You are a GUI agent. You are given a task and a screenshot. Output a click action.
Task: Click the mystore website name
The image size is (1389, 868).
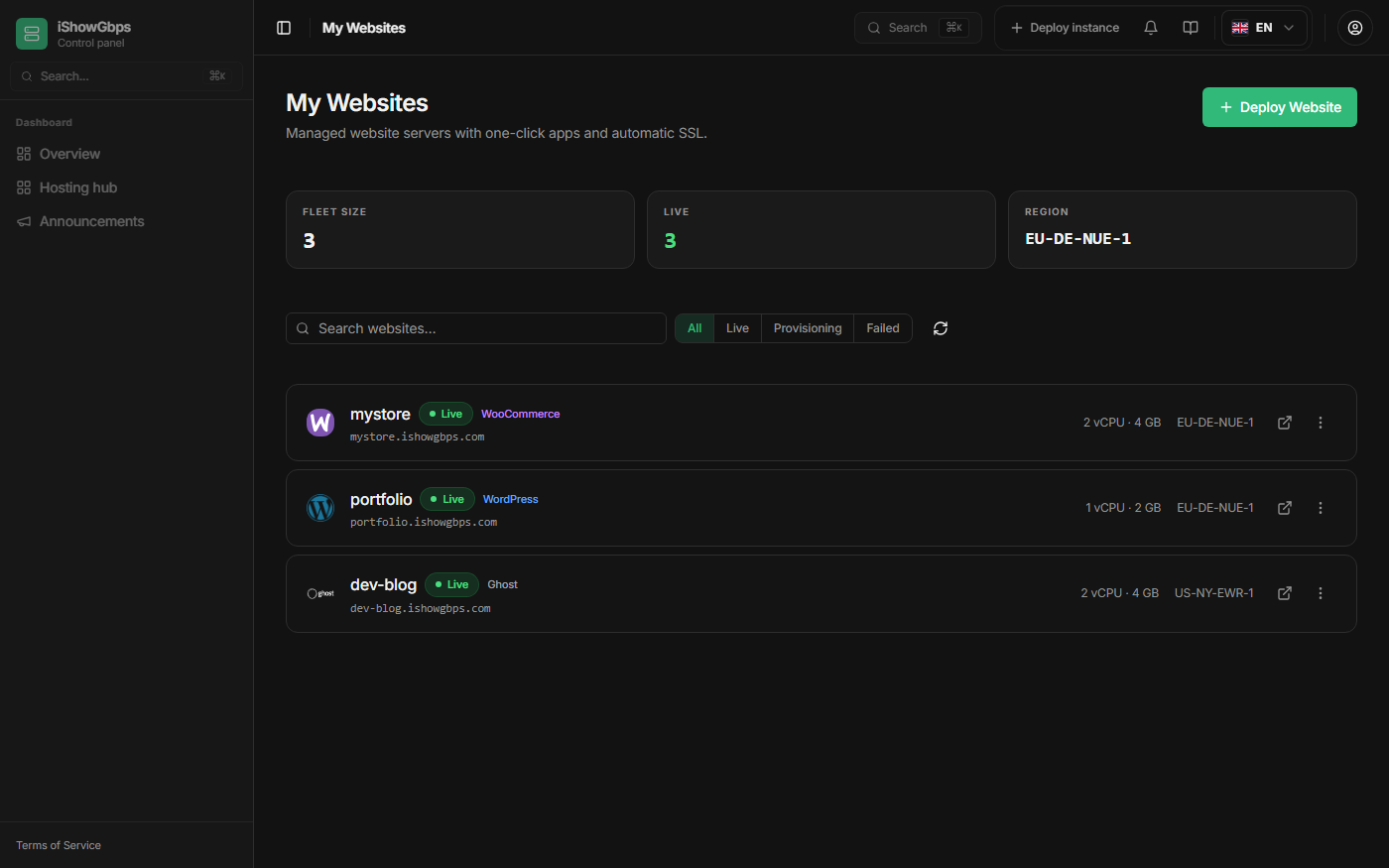pyautogui.click(x=380, y=414)
